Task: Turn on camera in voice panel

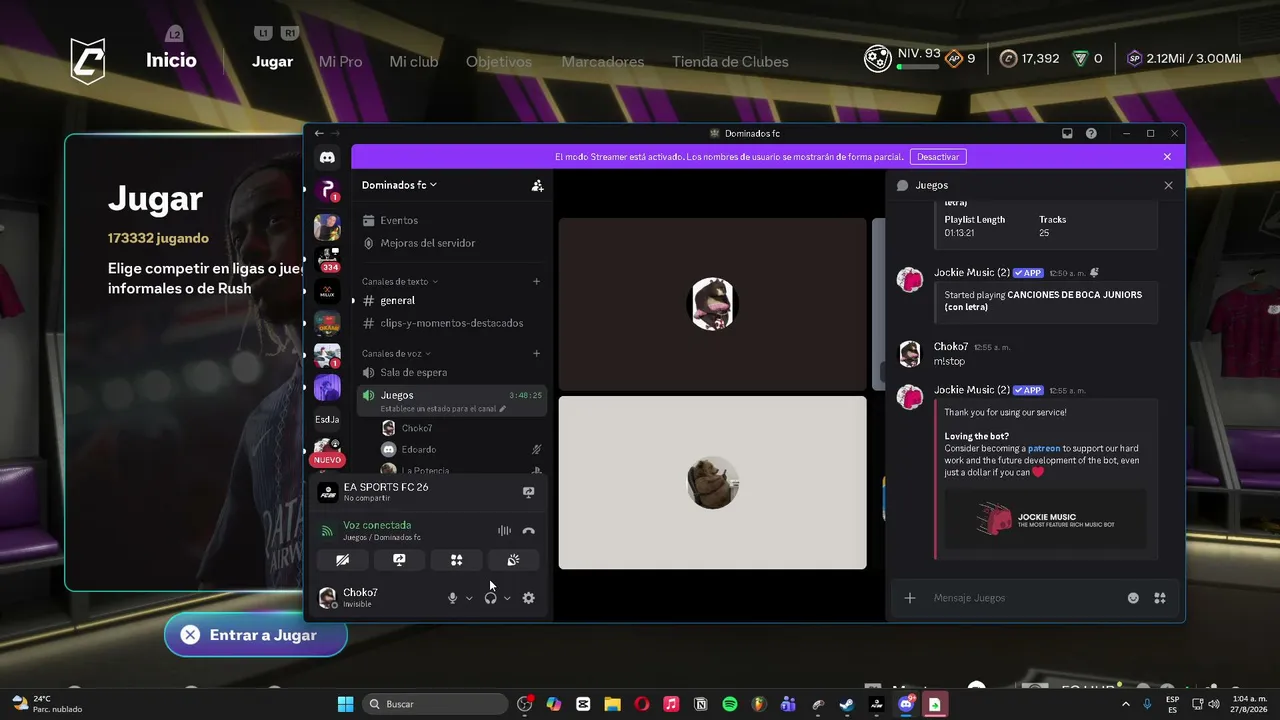Action: pyautogui.click(x=343, y=560)
